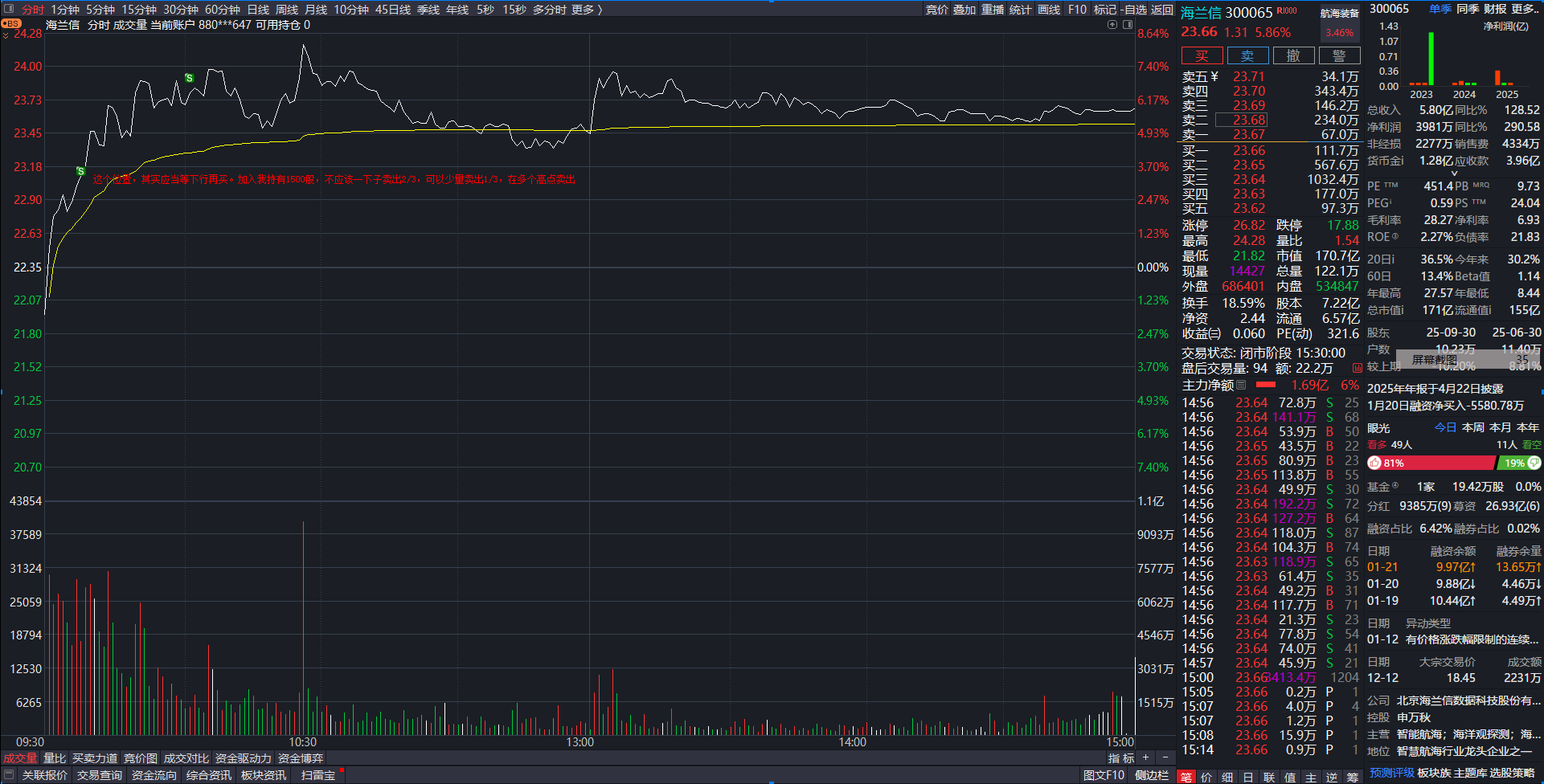Click the minus icon beside 指标
Image resolution: width=1544 pixels, height=784 pixels.
[1165, 757]
